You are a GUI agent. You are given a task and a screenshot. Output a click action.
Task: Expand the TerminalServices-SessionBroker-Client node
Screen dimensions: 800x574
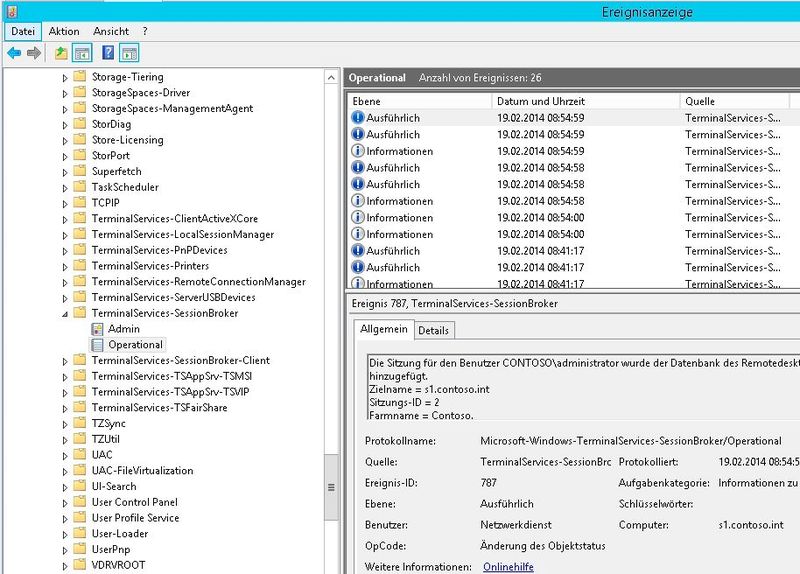pyautogui.click(x=65, y=361)
